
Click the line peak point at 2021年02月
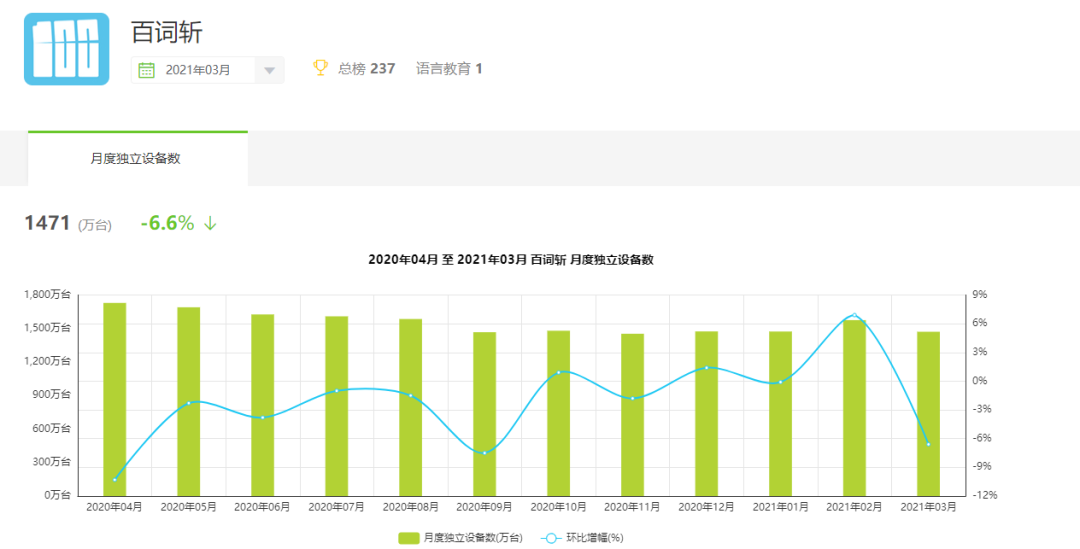855,315
